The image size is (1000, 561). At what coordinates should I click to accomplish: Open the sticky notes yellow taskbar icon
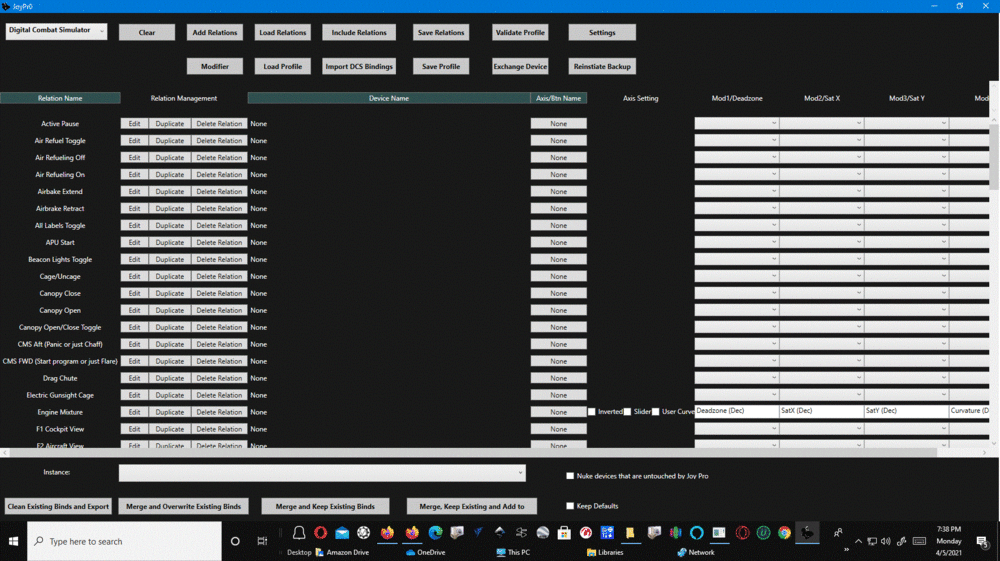[629, 532]
